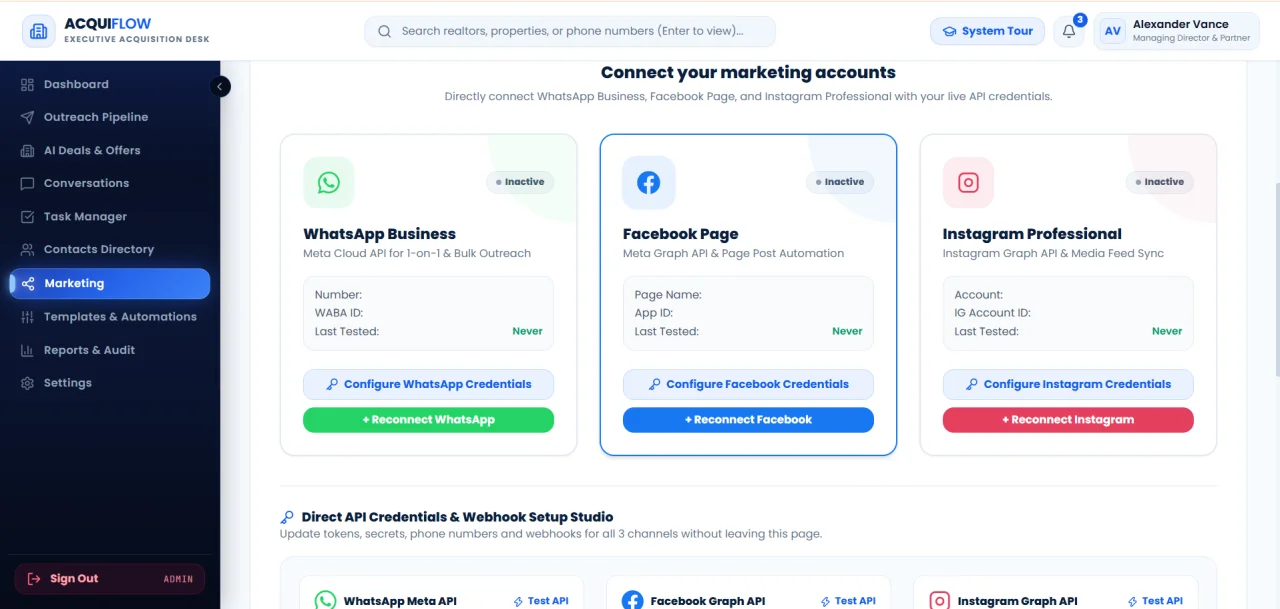The image size is (1280, 609).
Task: Click the AI Deals & Offers icon
Action: (27, 150)
